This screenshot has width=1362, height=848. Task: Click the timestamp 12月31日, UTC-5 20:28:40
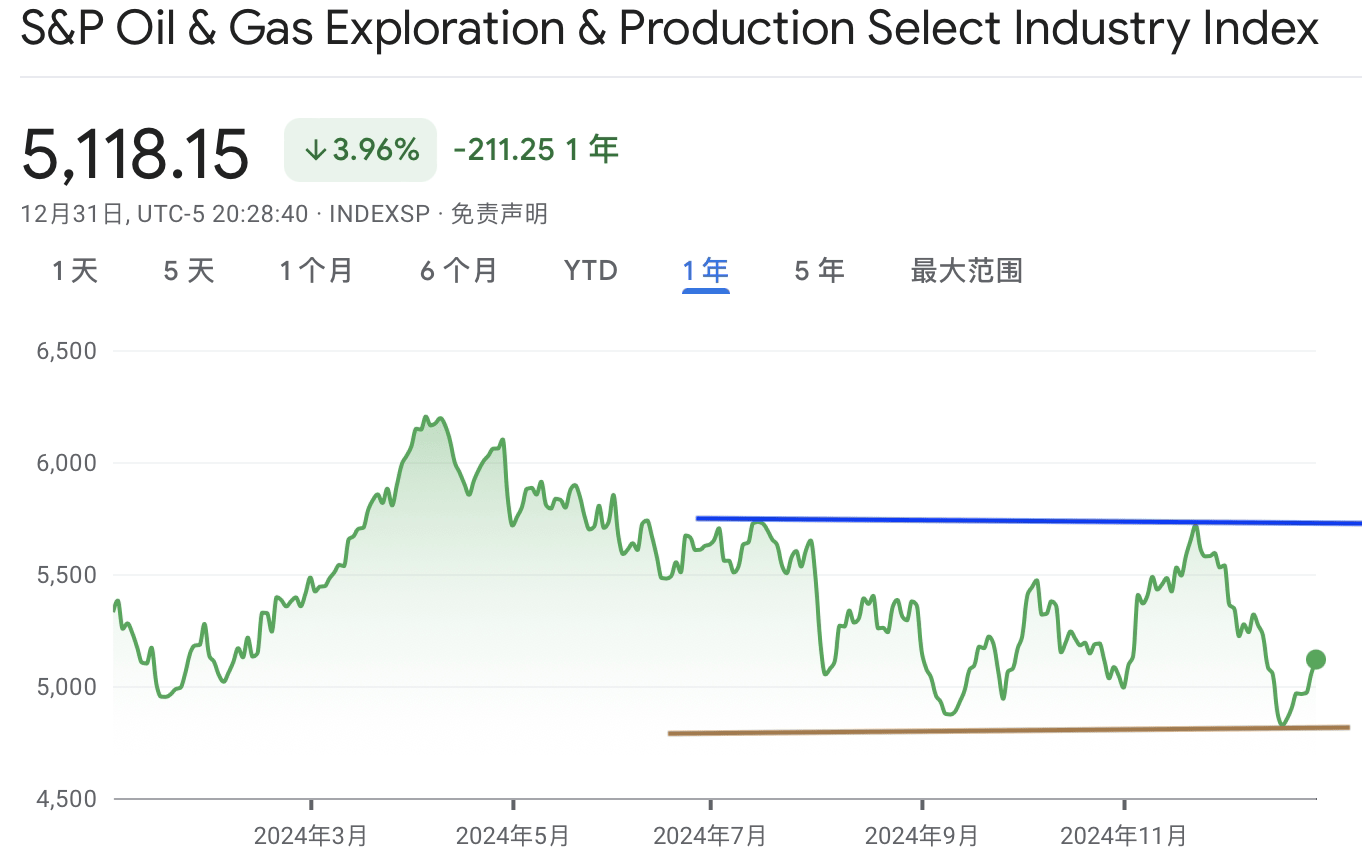tap(165, 213)
